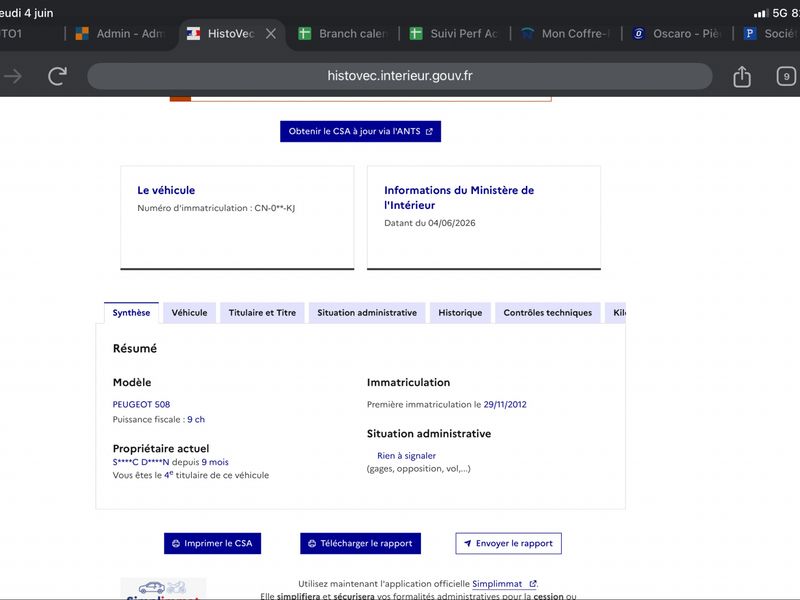The image size is (800, 600).
Task: Tap the share icon in the toolbar
Action: click(742, 77)
